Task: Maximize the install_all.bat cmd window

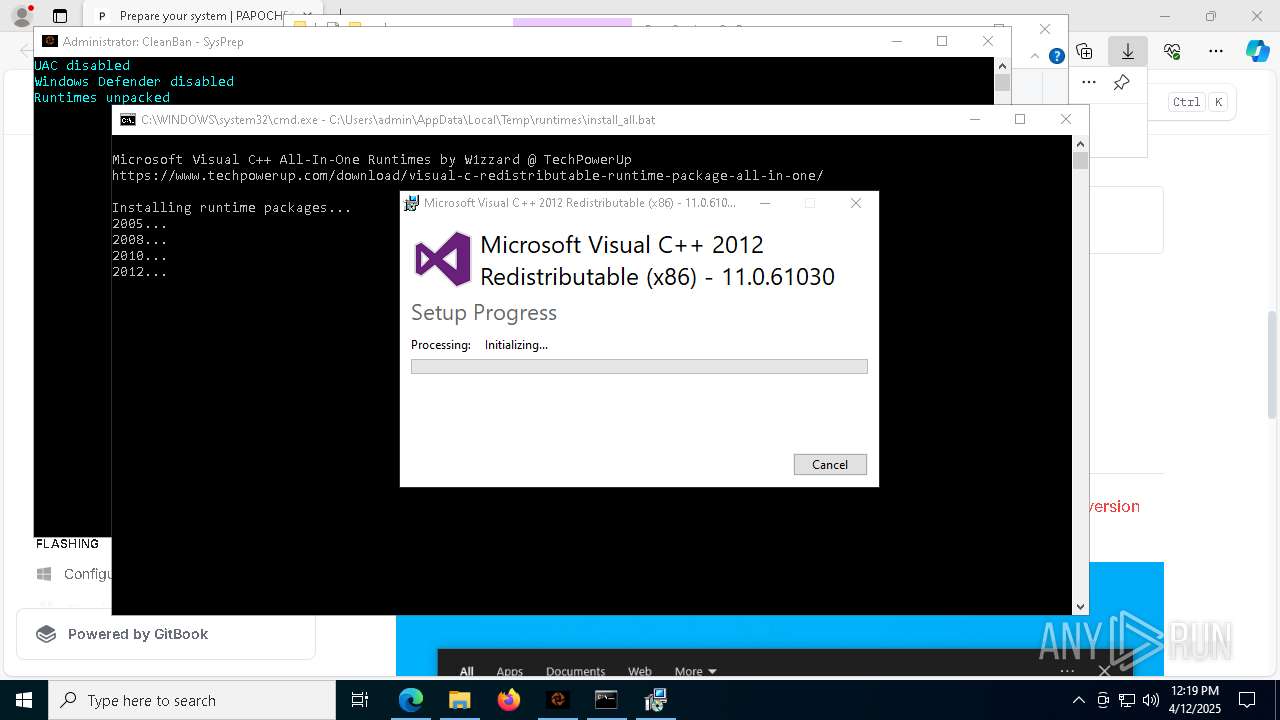Action: coord(1020,119)
